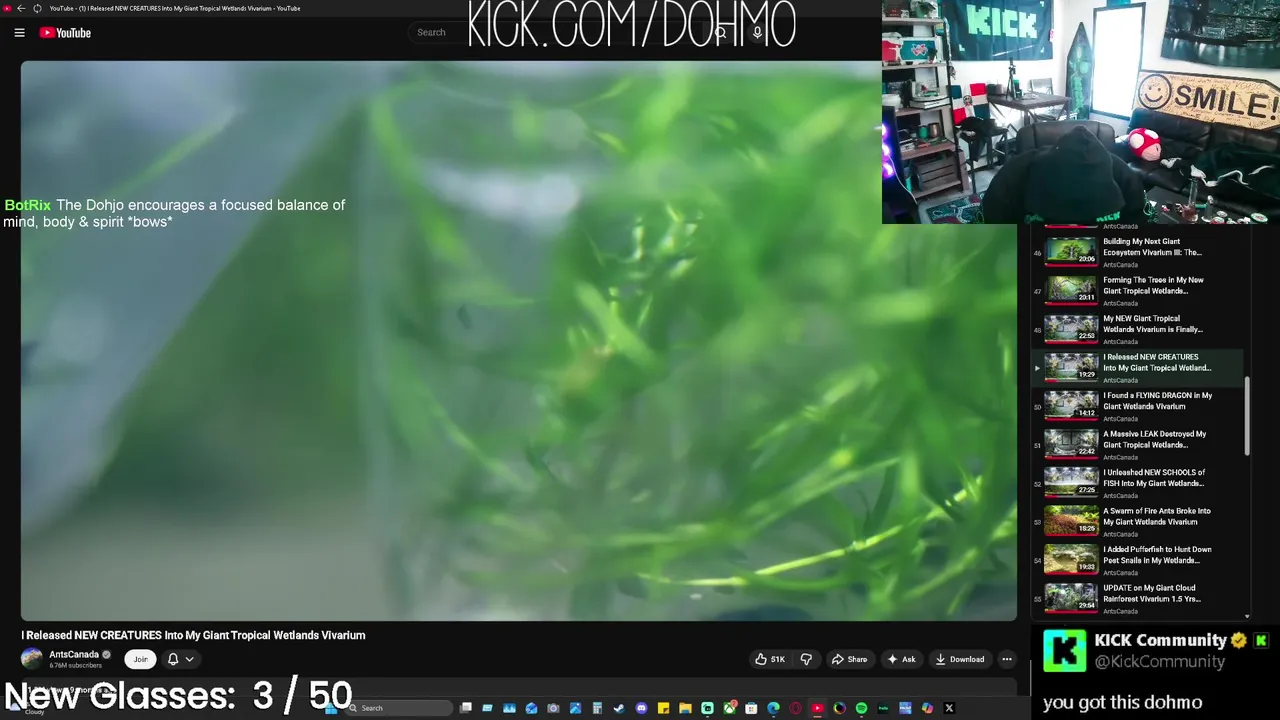Open Spotify from the taskbar
The image size is (1280, 720).
click(861, 708)
